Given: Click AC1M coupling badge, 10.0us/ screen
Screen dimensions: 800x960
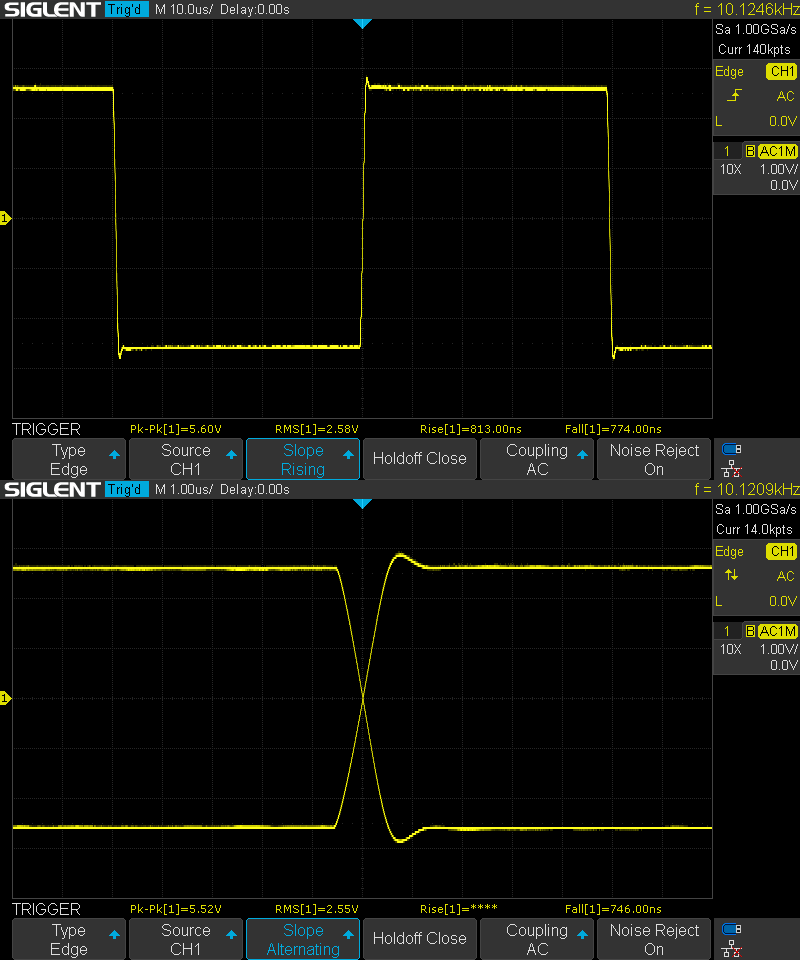Looking at the screenshot, I should (778, 151).
